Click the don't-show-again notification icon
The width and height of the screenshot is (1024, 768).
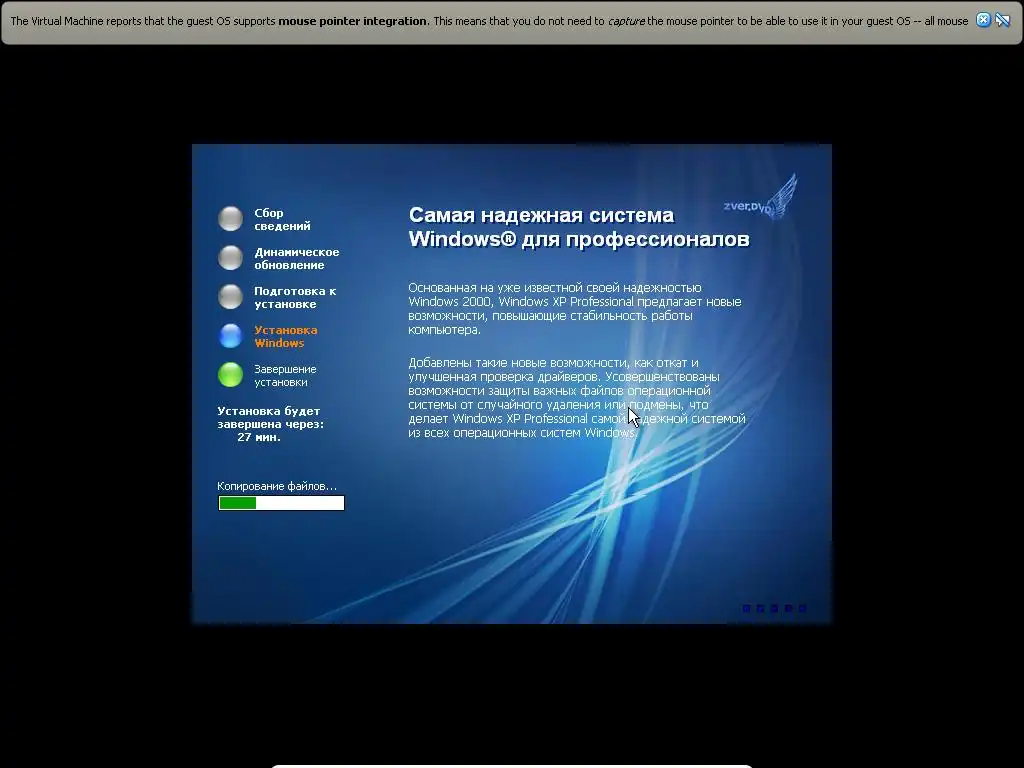(1003, 20)
